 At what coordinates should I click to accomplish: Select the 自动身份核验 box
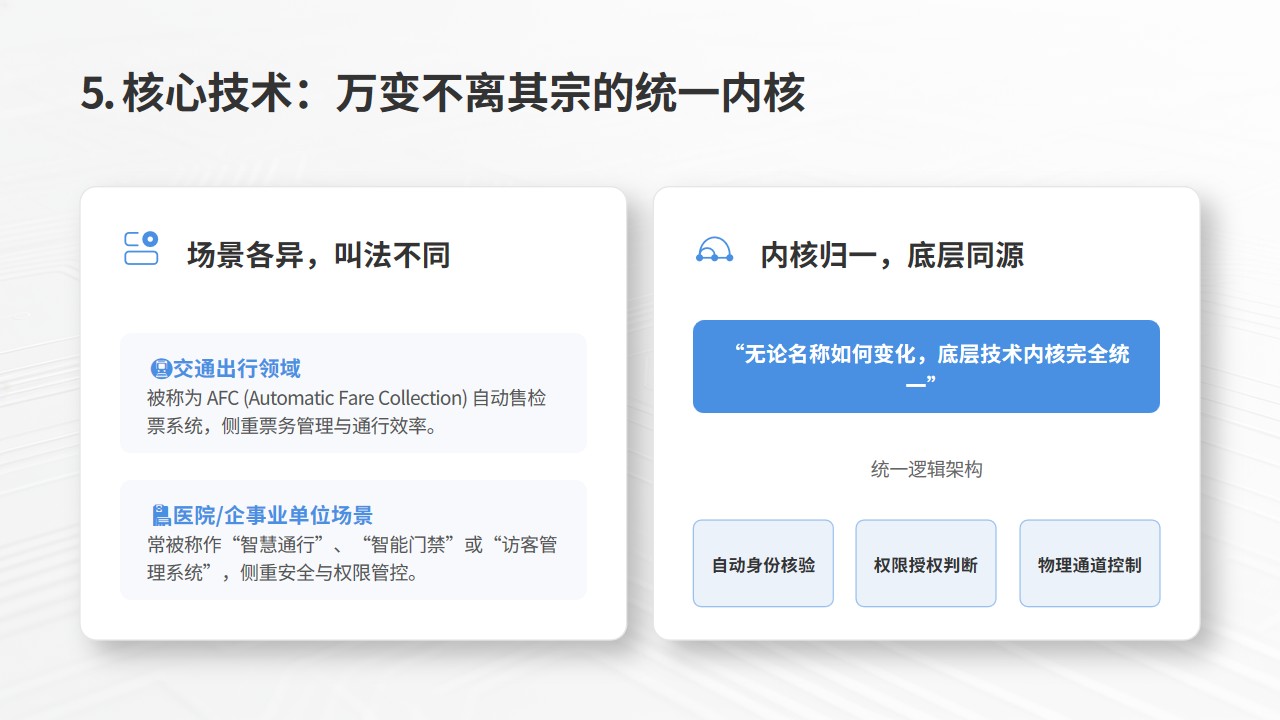pos(763,564)
